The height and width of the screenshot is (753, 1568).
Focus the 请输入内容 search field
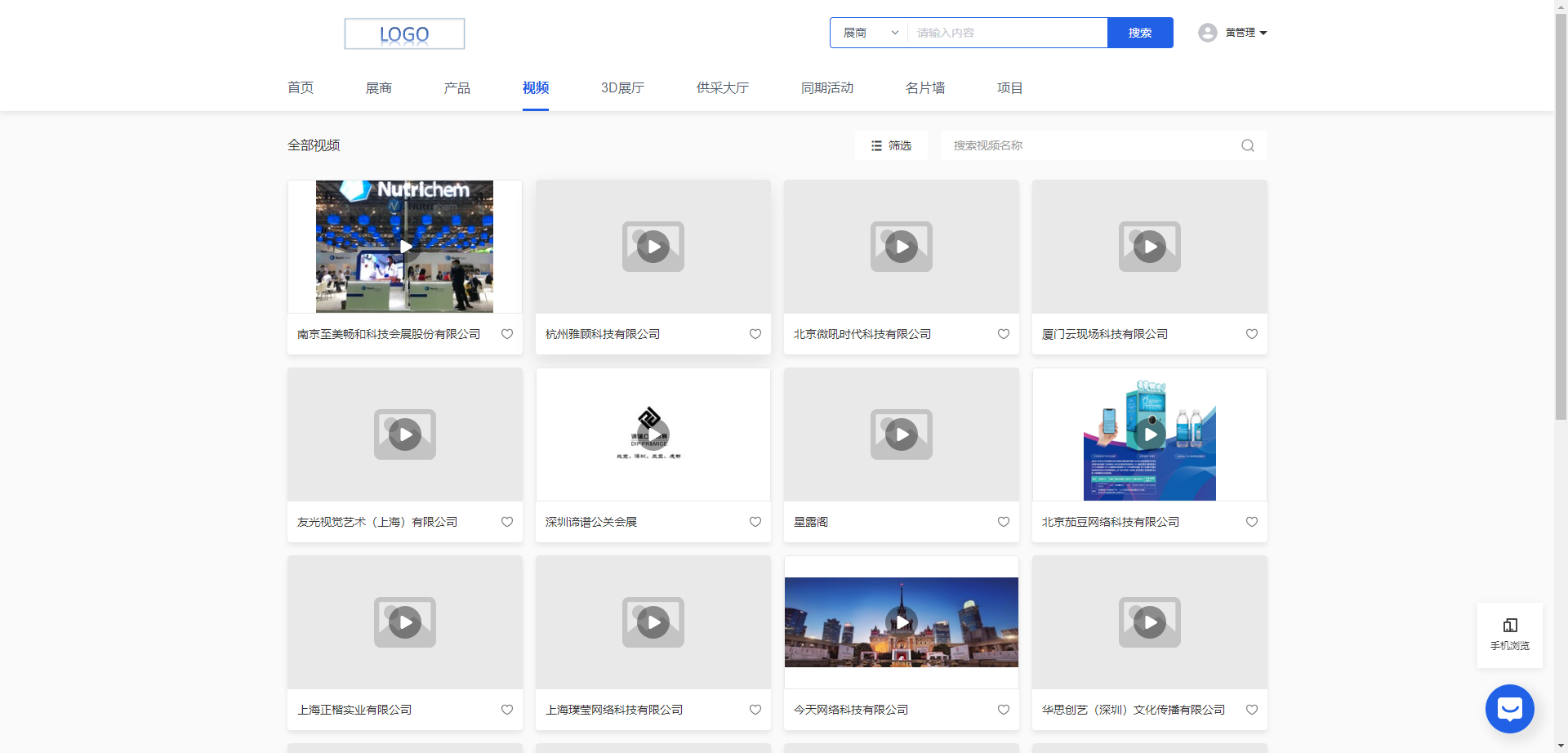[1007, 33]
